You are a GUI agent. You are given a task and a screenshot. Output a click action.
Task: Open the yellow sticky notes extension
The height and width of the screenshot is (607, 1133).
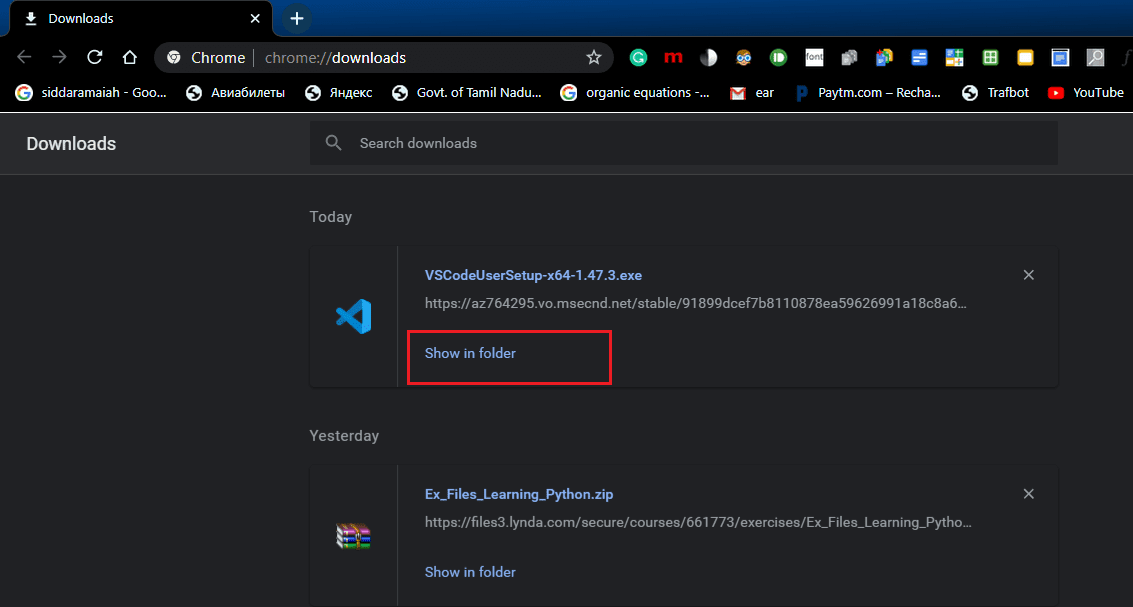coord(1024,57)
